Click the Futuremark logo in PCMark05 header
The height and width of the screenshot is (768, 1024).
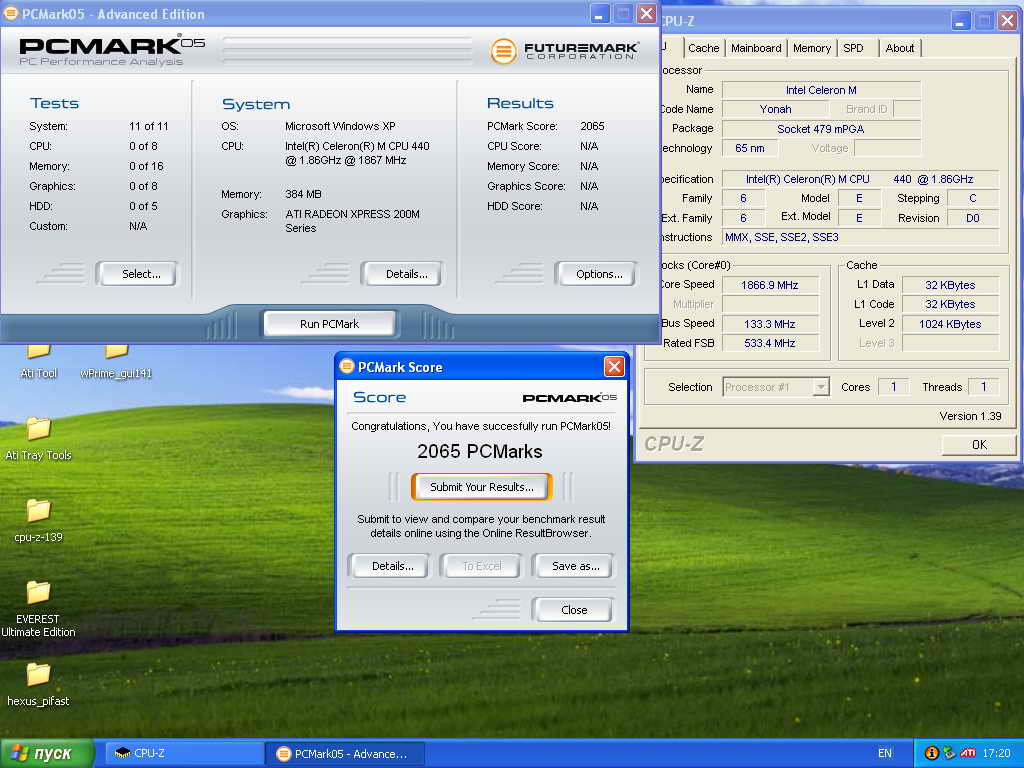tap(564, 51)
